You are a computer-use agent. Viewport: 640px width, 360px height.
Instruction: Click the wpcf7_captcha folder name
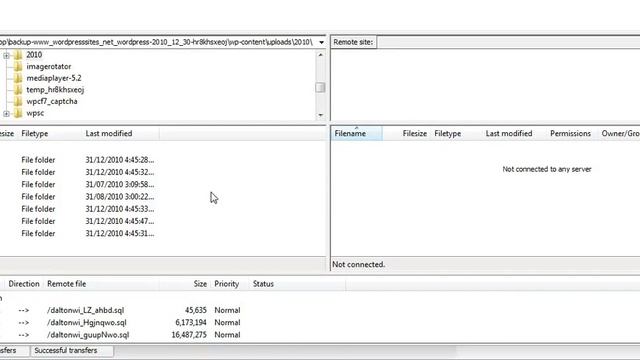pos(52,101)
